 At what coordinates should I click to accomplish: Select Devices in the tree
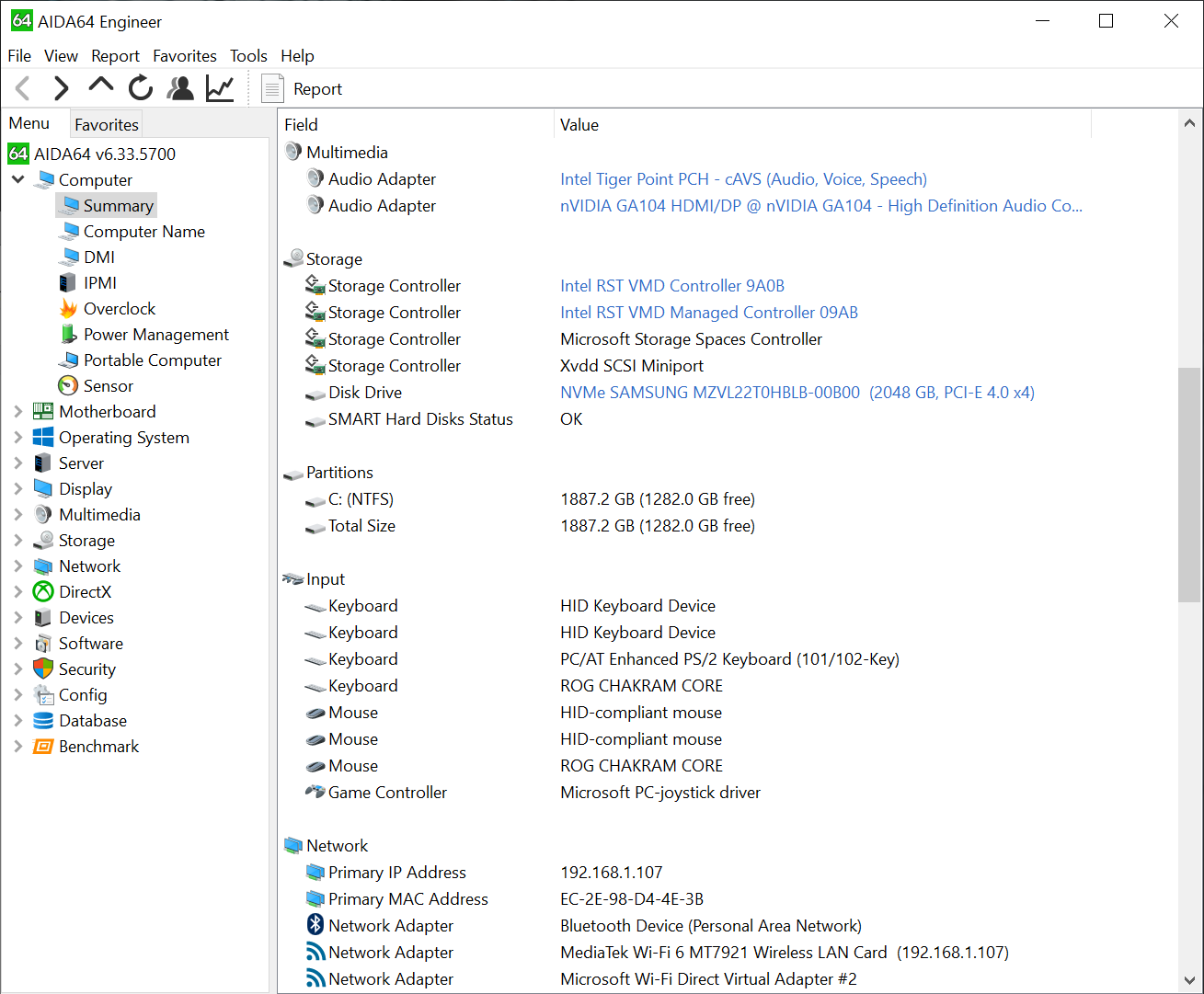(86, 617)
